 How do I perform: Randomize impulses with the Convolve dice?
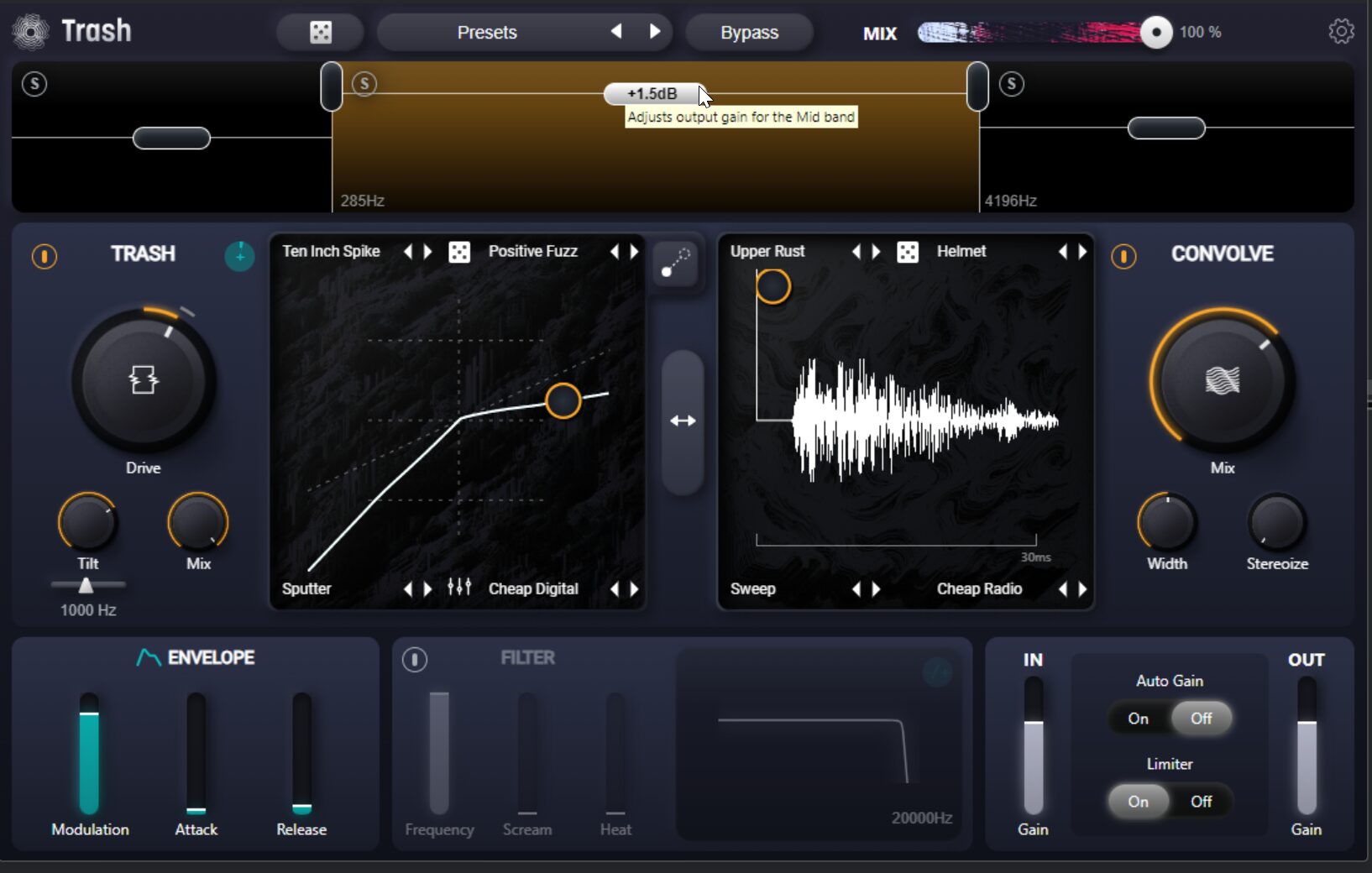(908, 252)
